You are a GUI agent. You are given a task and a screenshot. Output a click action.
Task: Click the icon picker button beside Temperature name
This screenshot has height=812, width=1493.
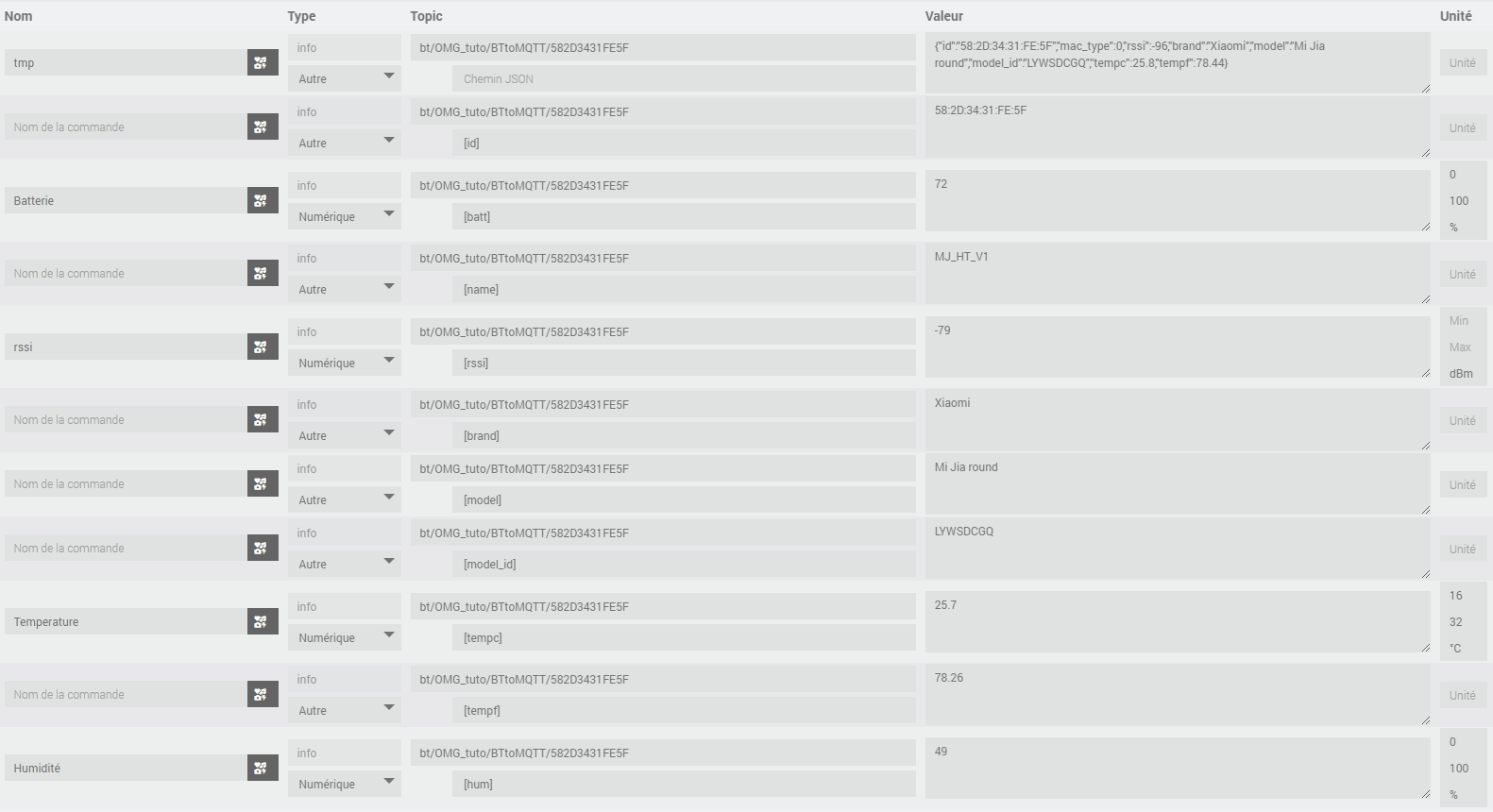(x=263, y=622)
